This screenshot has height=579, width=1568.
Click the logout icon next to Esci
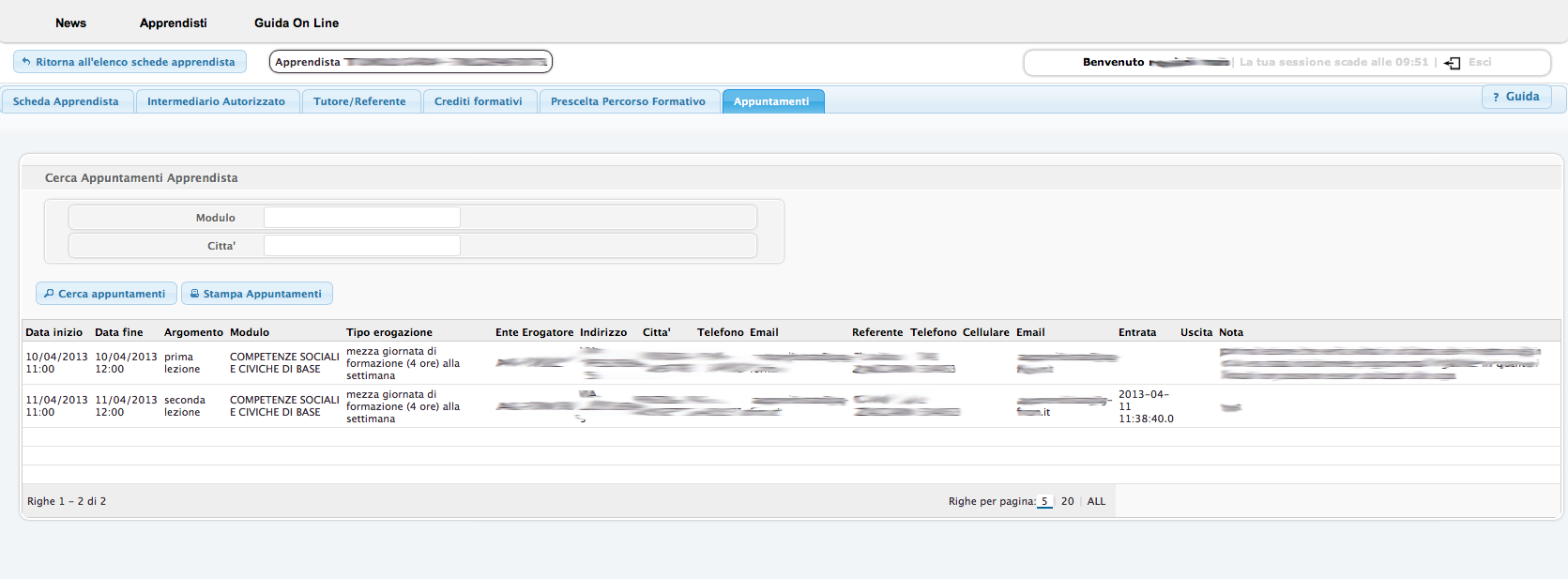(1453, 63)
